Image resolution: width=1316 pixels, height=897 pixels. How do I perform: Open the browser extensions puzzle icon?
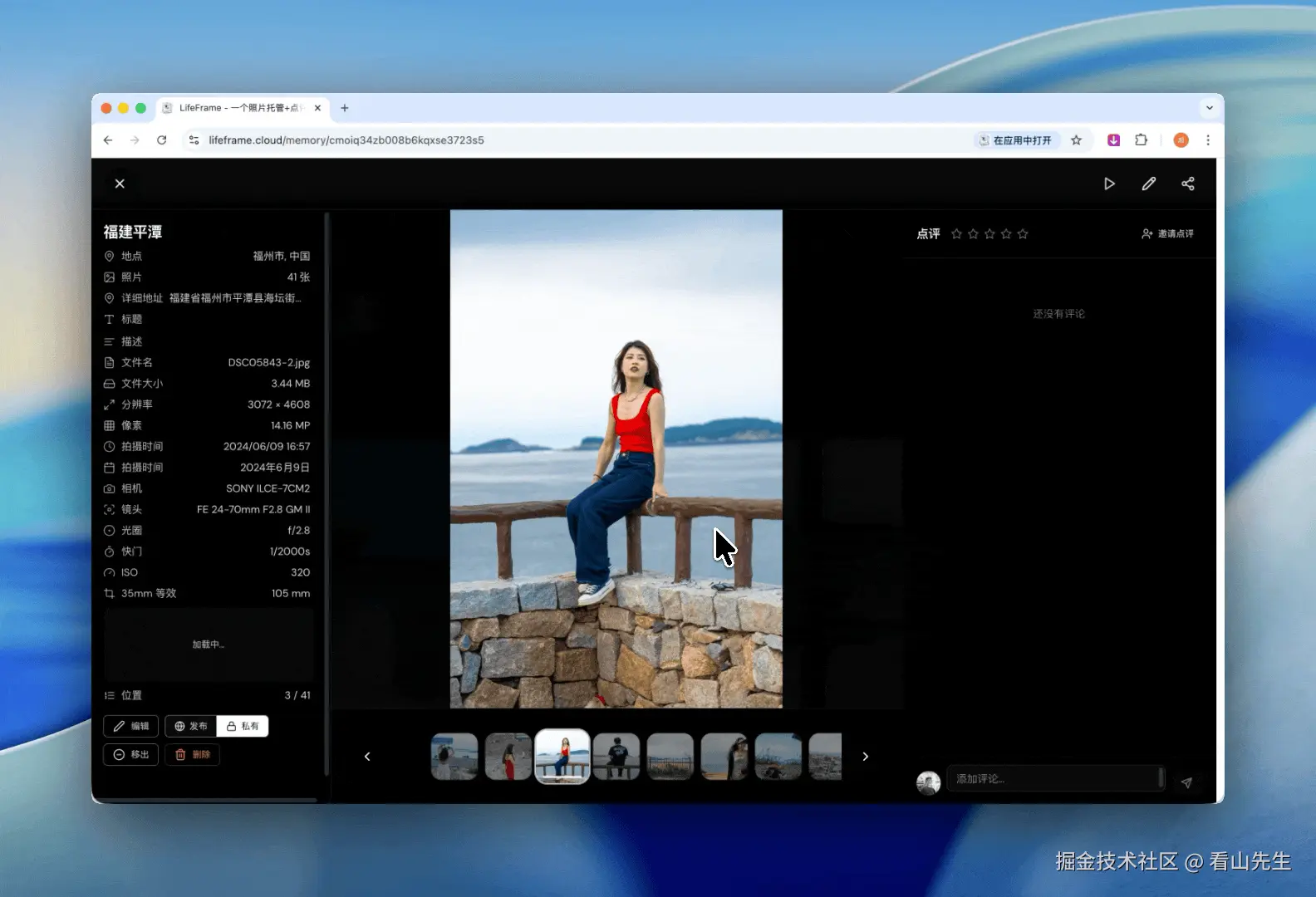1142,140
